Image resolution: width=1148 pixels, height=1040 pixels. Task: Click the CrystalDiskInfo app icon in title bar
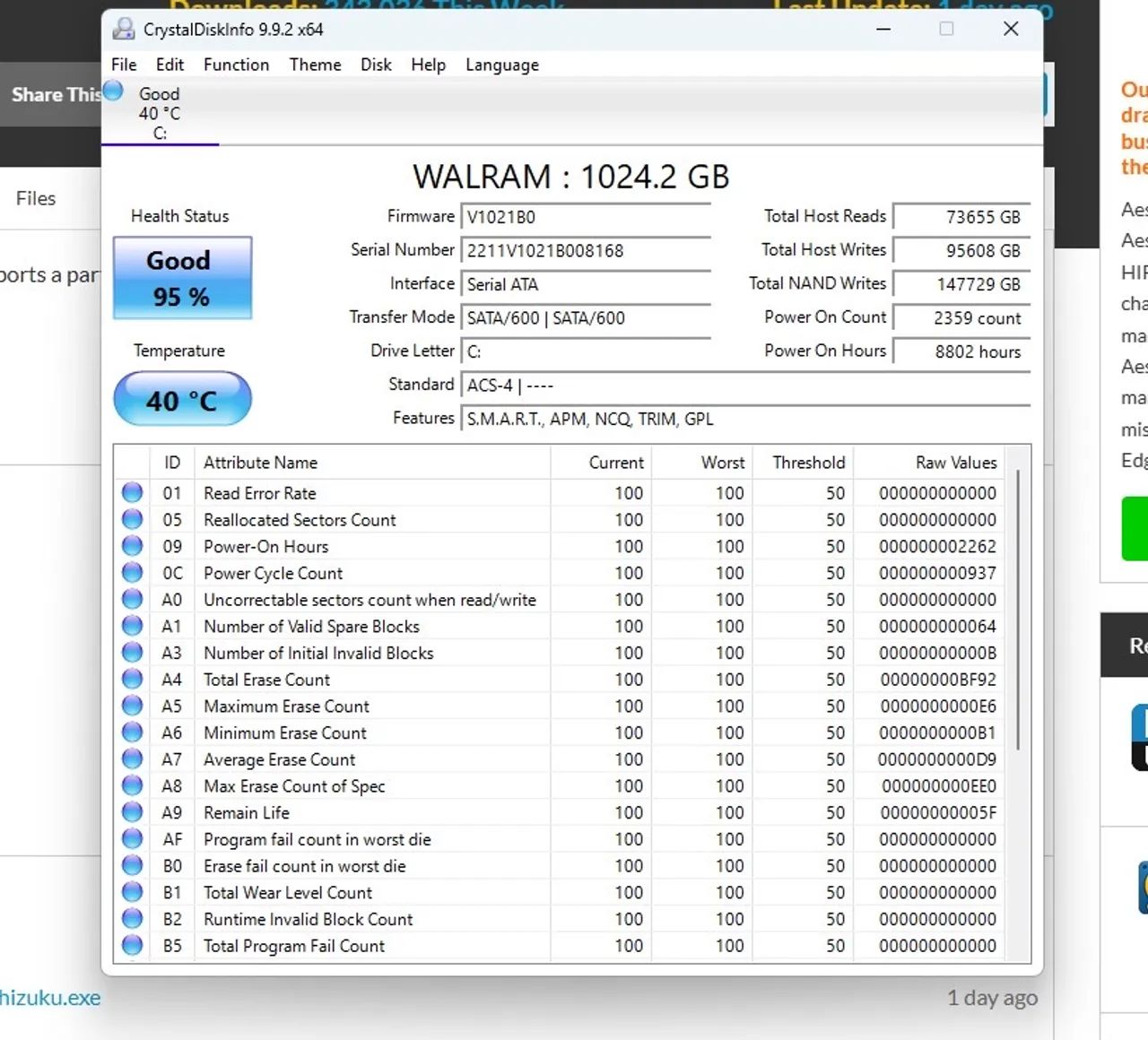coord(124,29)
